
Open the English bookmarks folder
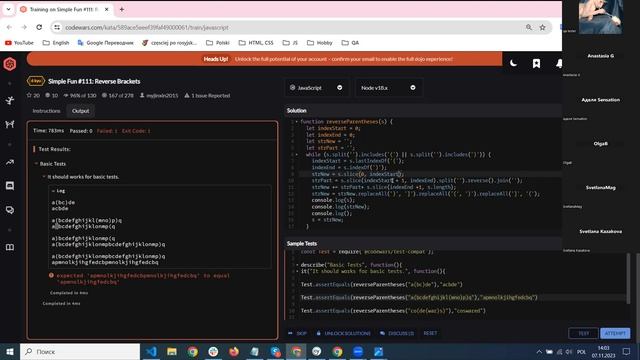point(56,42)
